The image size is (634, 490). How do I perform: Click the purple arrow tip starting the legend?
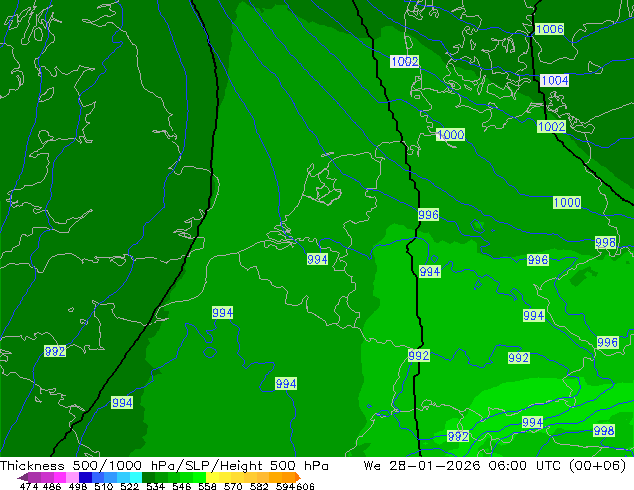(x=23, y=477)
